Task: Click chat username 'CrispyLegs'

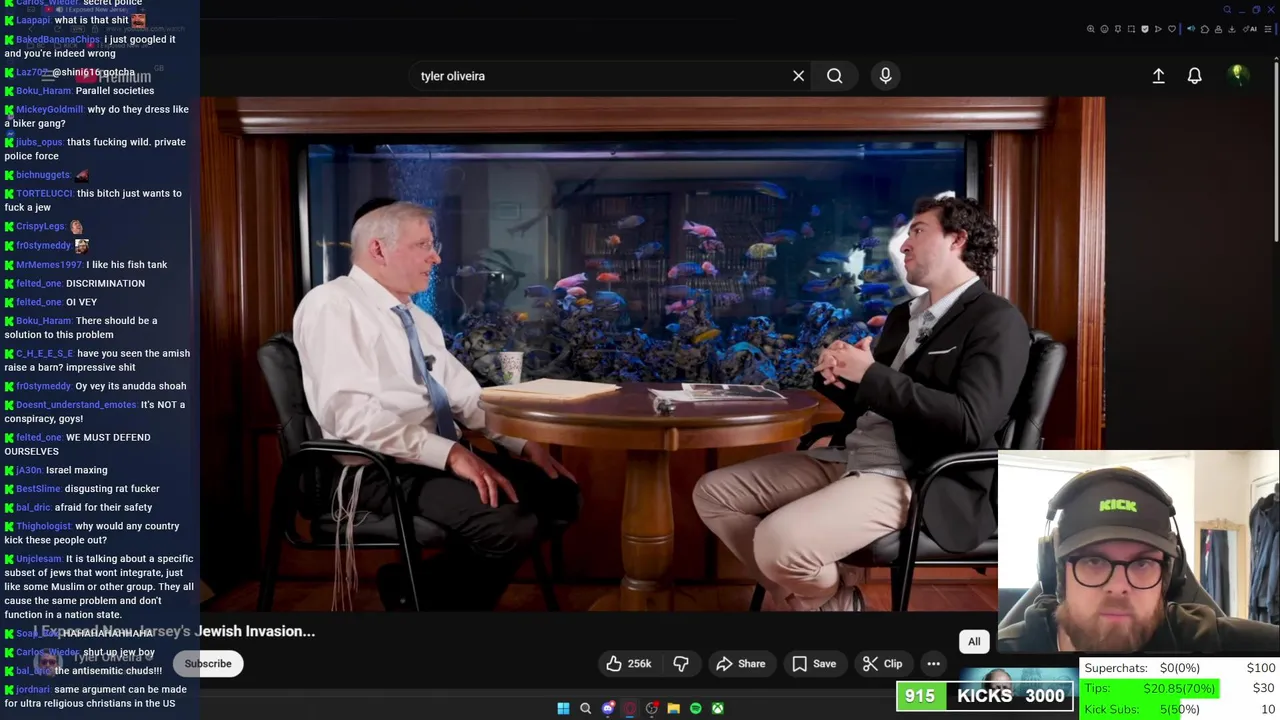Action: pyautogui.click(x=41, y=226)
